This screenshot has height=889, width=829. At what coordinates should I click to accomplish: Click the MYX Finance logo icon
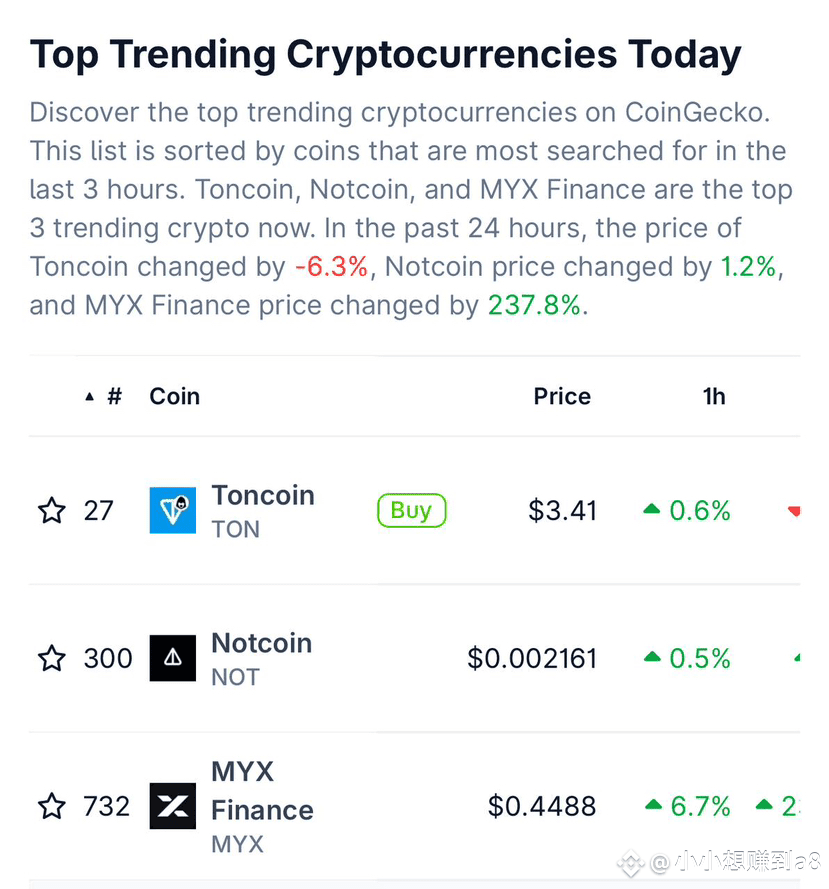[x=173, y=806]
